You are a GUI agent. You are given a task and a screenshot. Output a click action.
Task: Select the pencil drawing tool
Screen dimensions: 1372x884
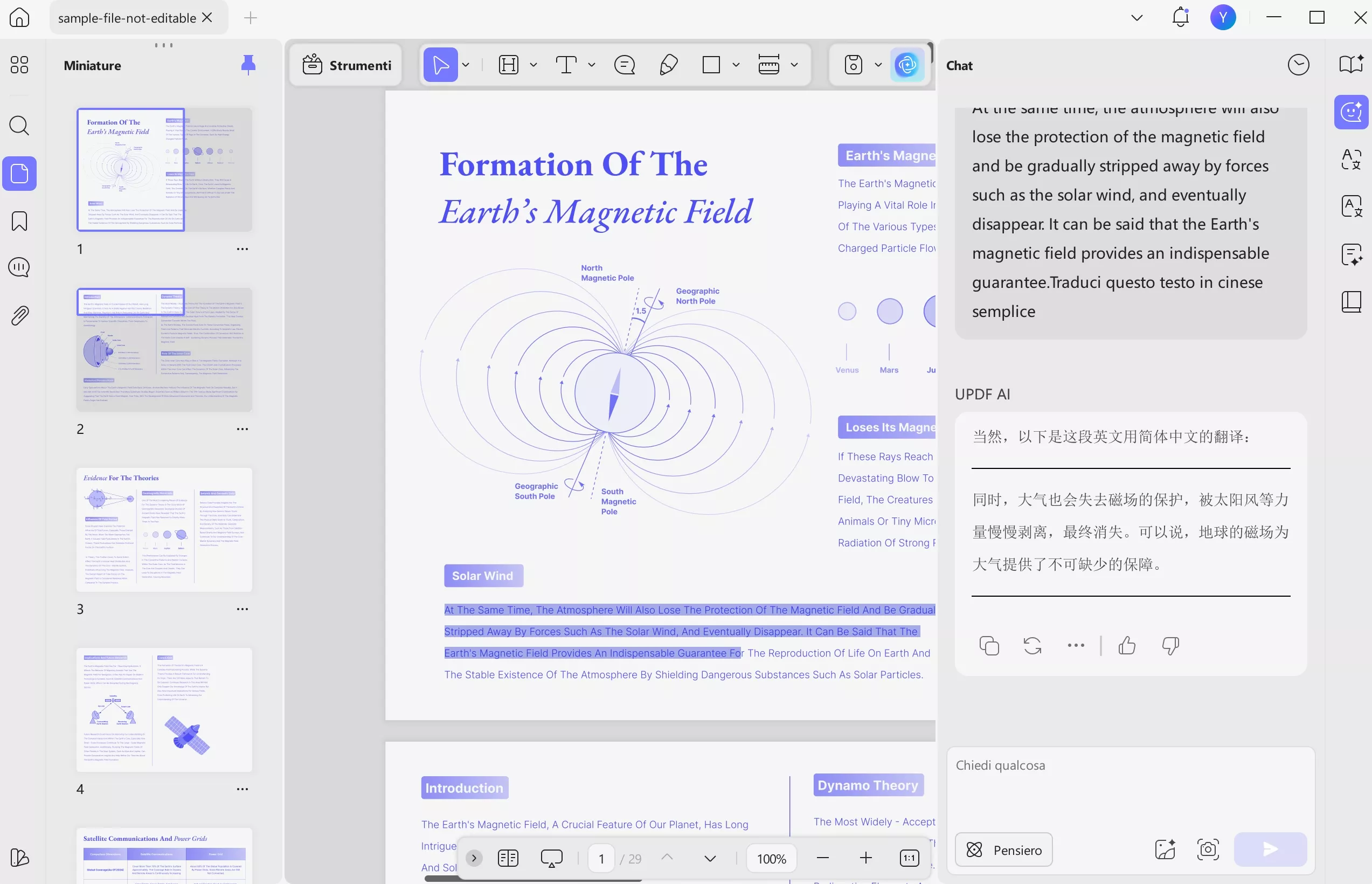(x=669, y=65)
